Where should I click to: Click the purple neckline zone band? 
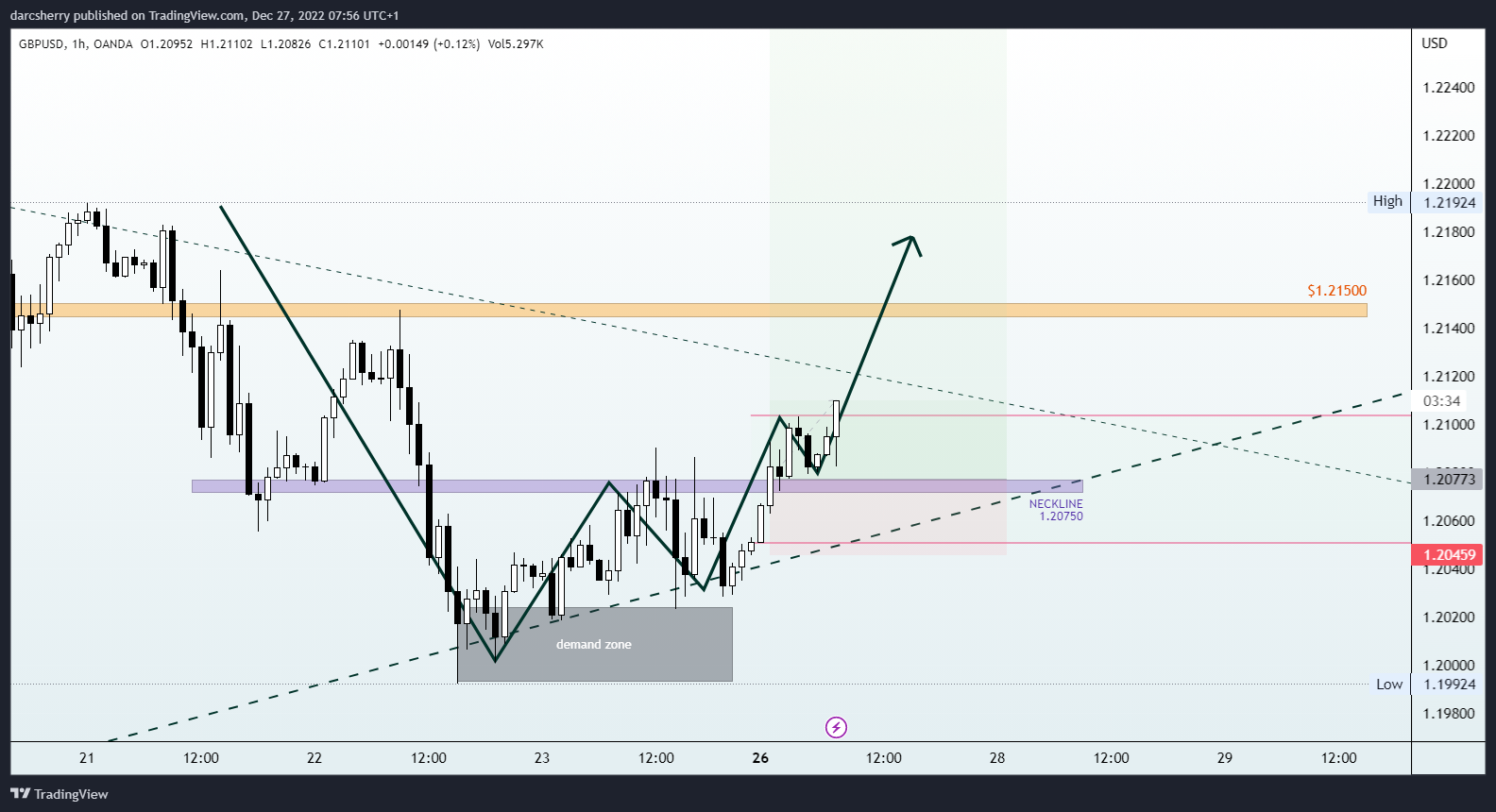pyautogui.click(x=637, y=486)
